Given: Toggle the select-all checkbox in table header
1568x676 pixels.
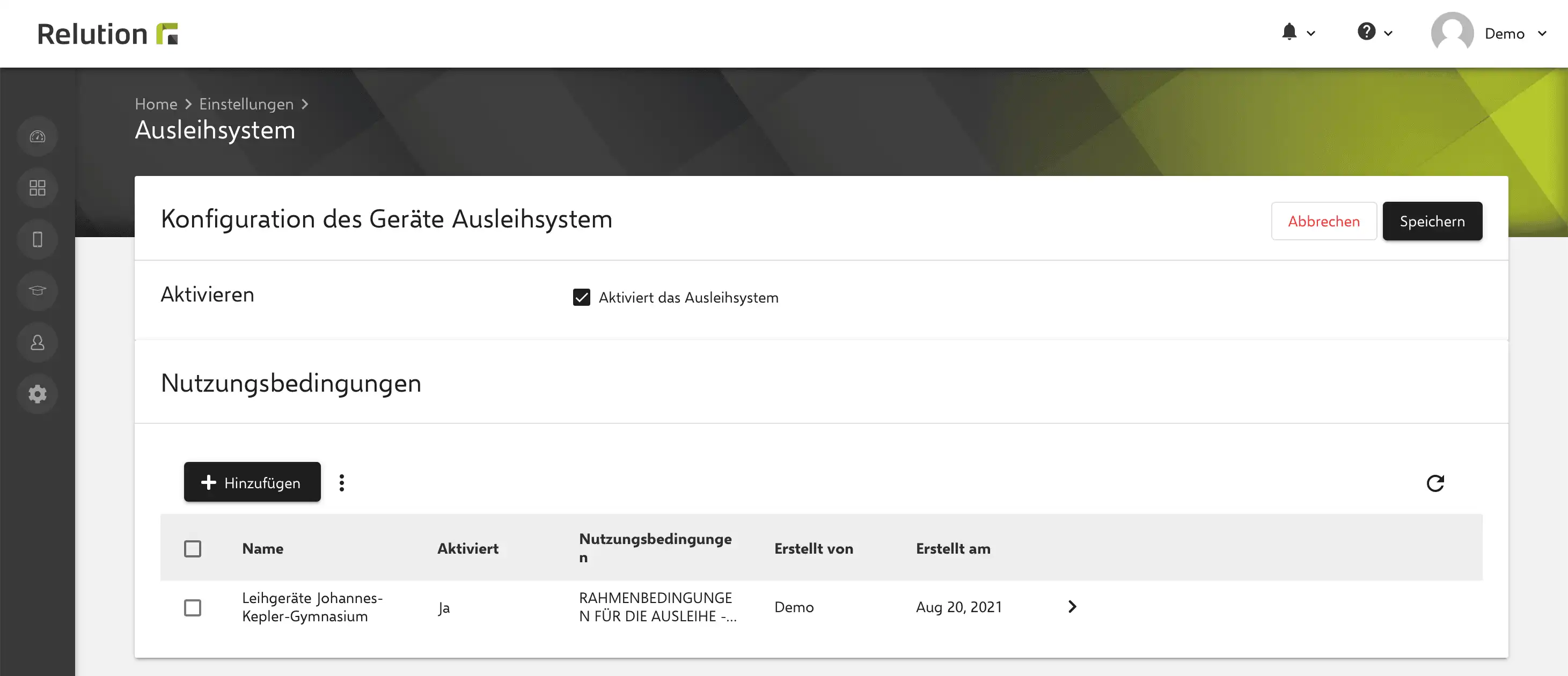Looking at the screenshot, I should (x=192, y=549).
